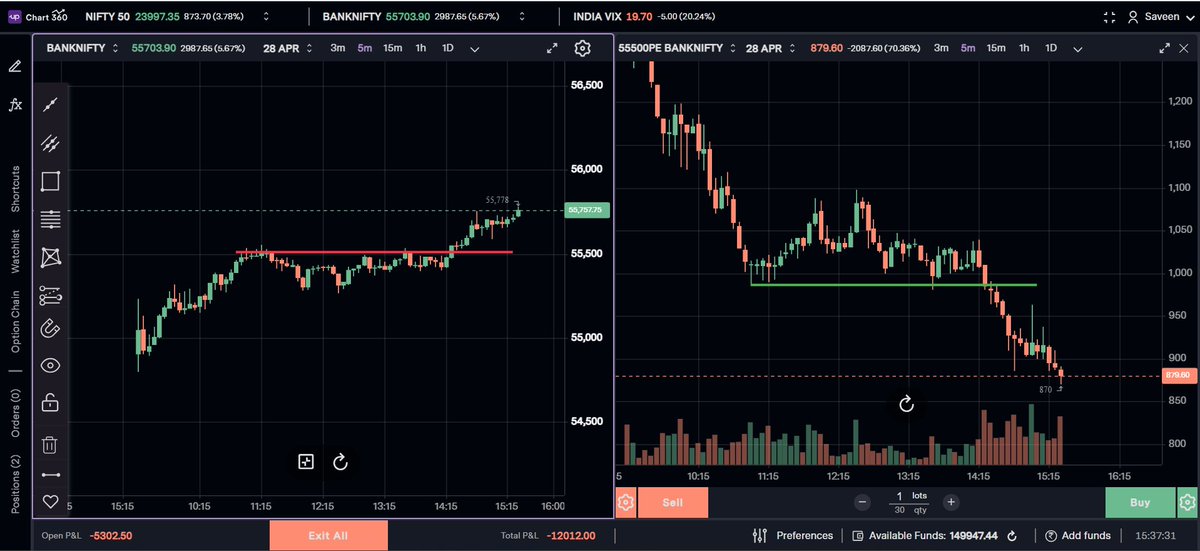The height and width of the screenshot is (551, 1200).
Task: Select 1D timeframe on 55500PE chart
Action: tap(1050, 48)
